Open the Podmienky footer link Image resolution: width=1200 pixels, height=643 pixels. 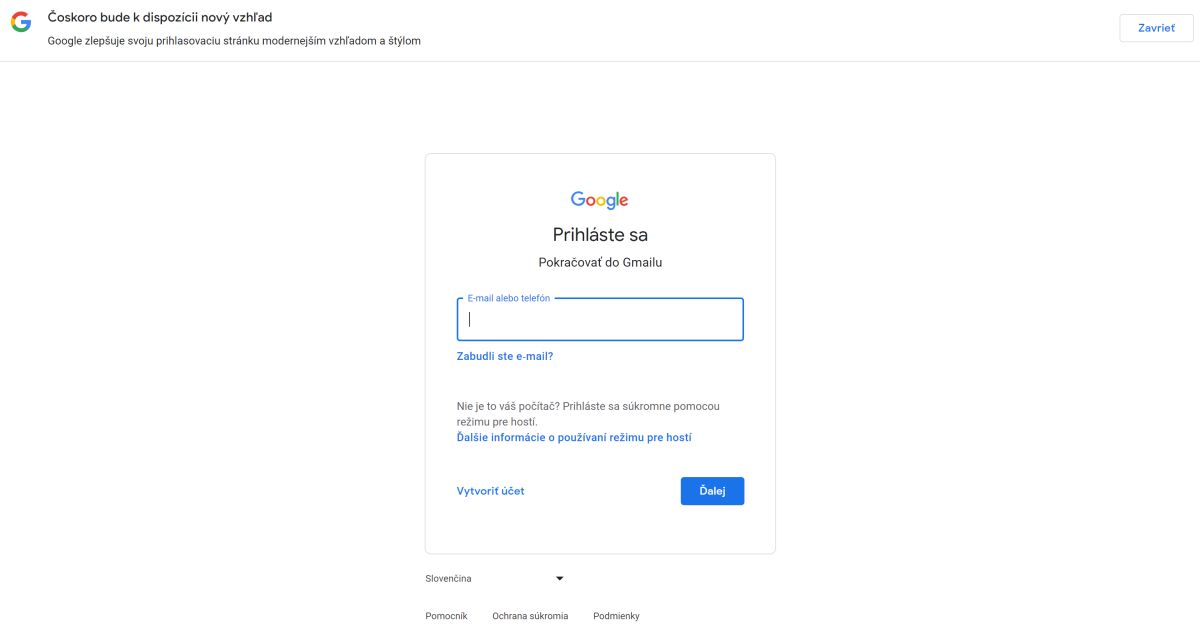coord(616,616)
